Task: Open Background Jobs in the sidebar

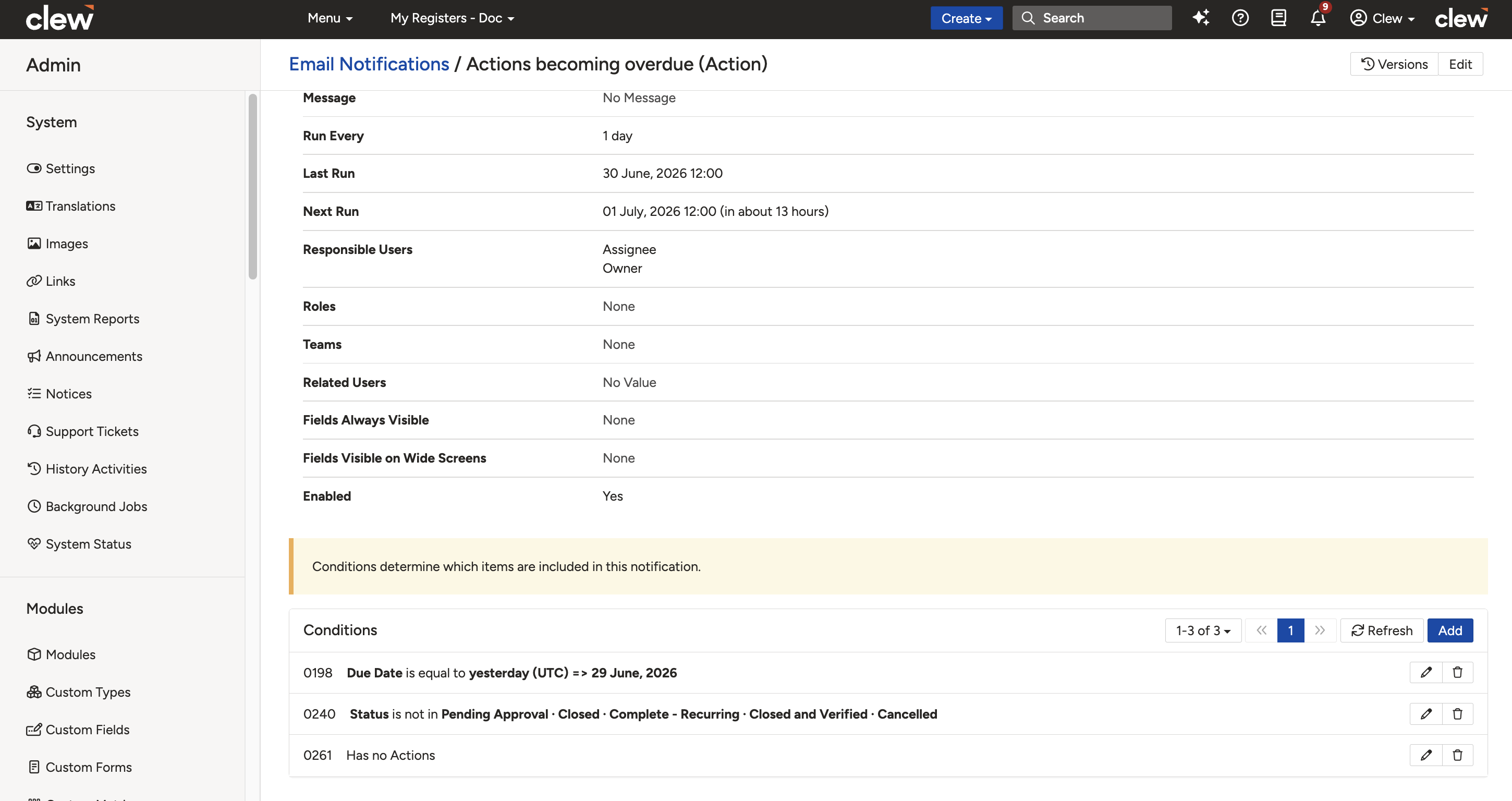Action: point(87,507)
